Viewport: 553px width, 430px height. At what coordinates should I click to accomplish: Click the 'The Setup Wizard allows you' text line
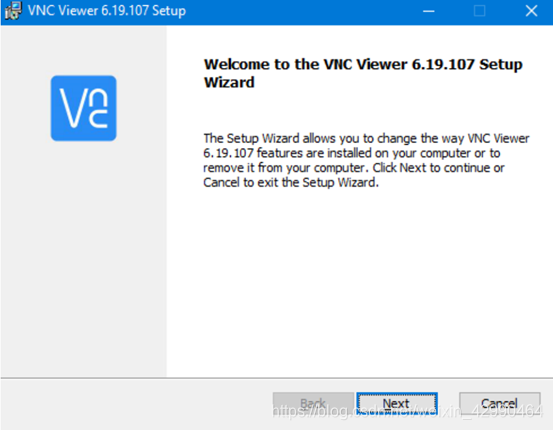(x=366, y=138)
